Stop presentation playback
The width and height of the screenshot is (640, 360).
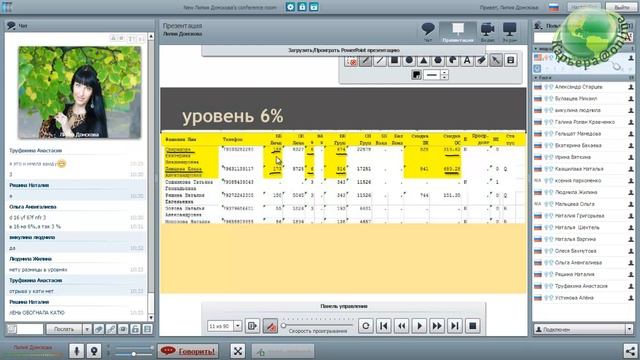(473, 326)
